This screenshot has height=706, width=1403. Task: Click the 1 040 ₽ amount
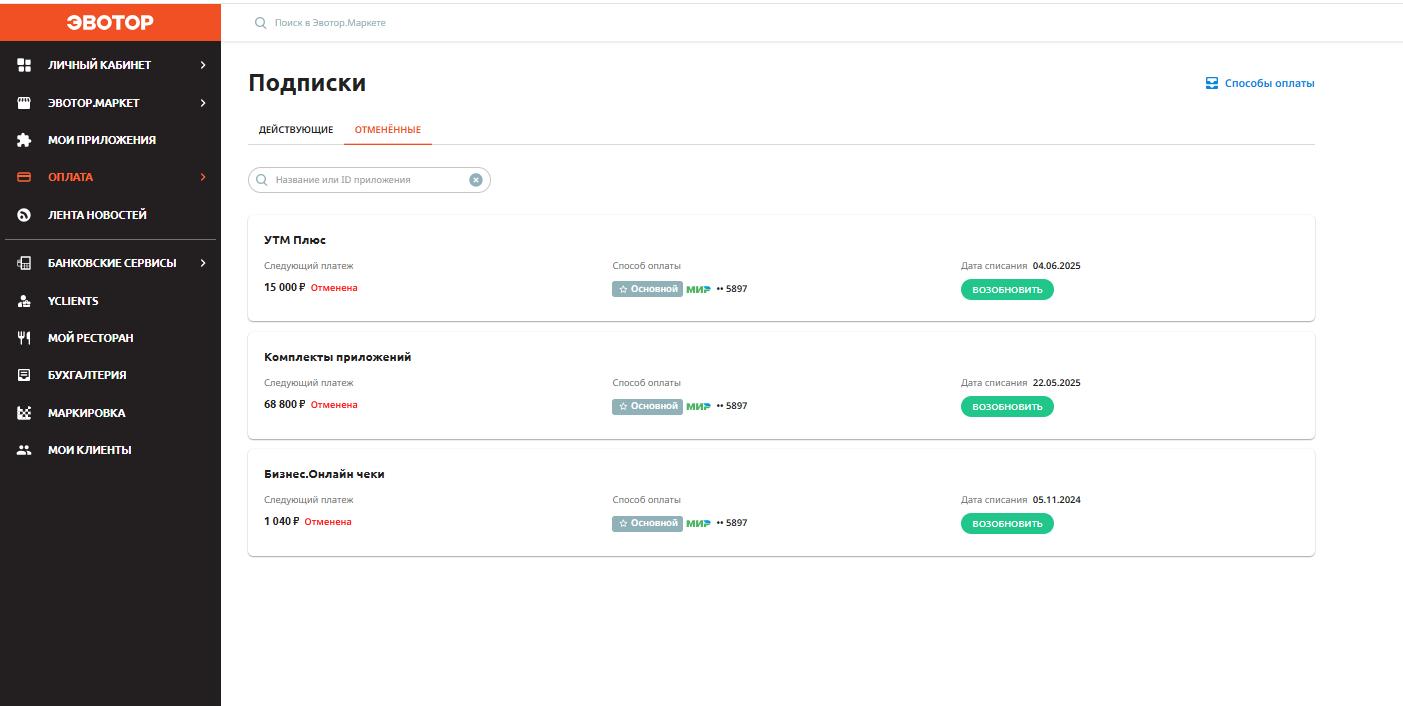click(x=282, y=522)
